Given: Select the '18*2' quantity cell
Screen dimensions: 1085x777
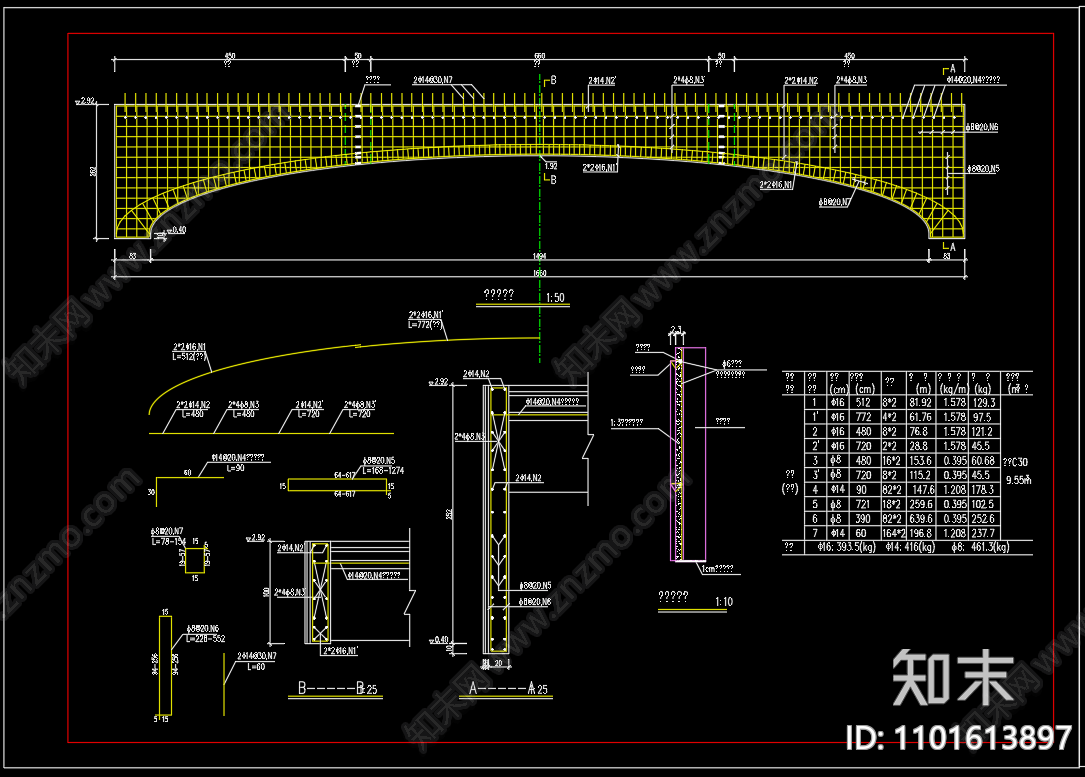Looking at the screenshot, I should (891, 504).
